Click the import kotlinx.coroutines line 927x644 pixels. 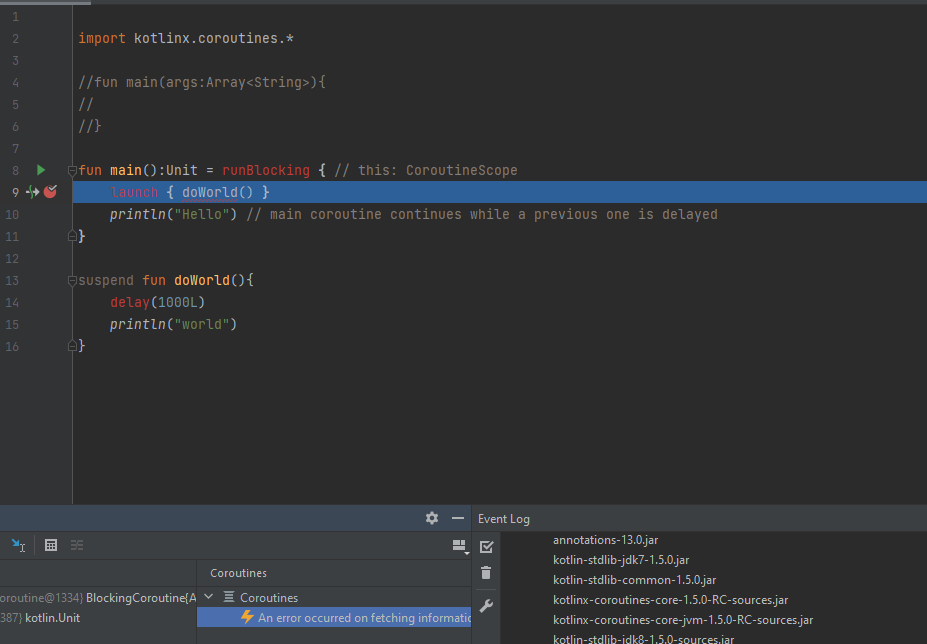pyautogui.click(x=186, y=38)
